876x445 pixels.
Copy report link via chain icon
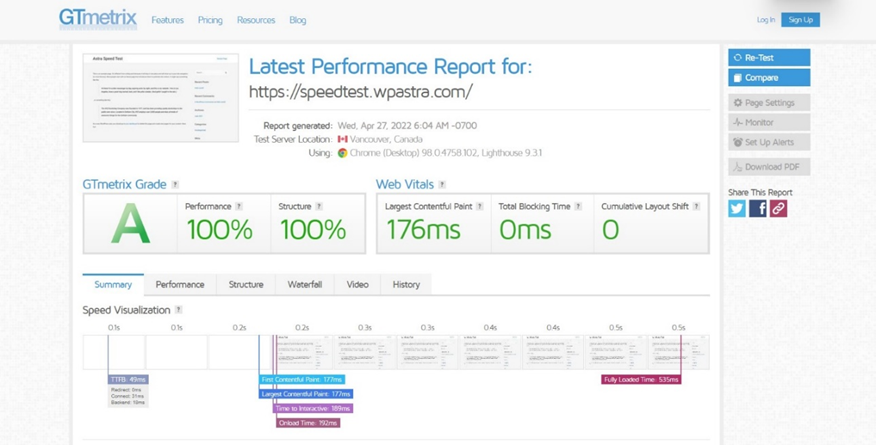click(x=778, y=208)
